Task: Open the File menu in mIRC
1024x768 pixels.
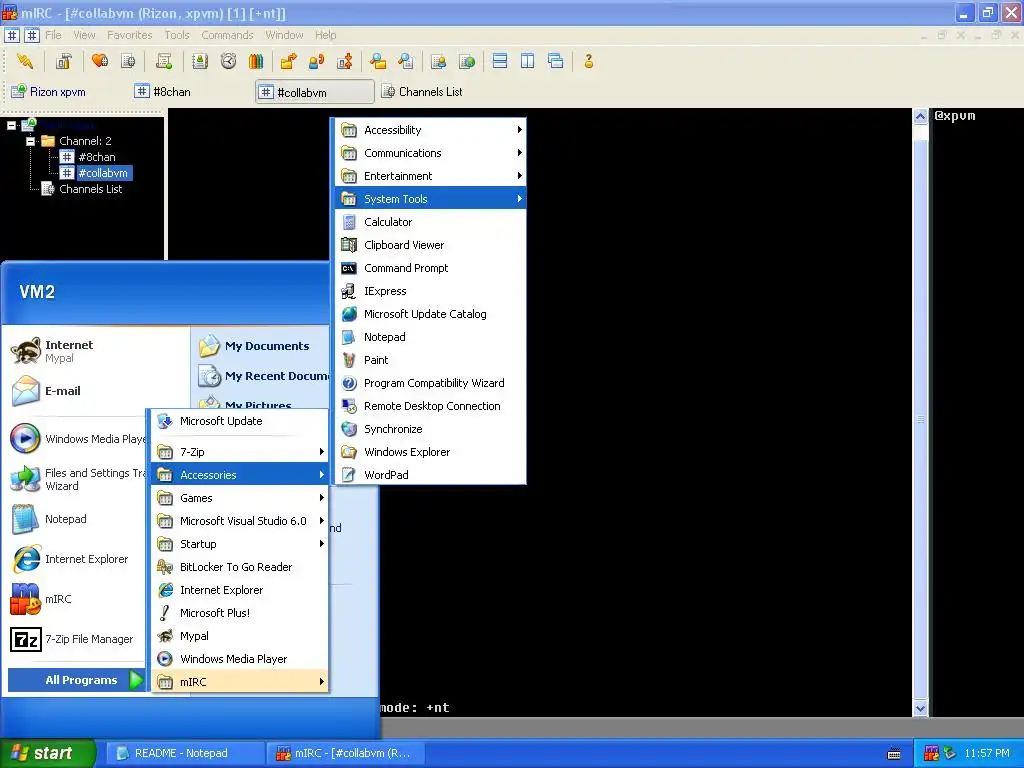Action: [x=54, y=35]
